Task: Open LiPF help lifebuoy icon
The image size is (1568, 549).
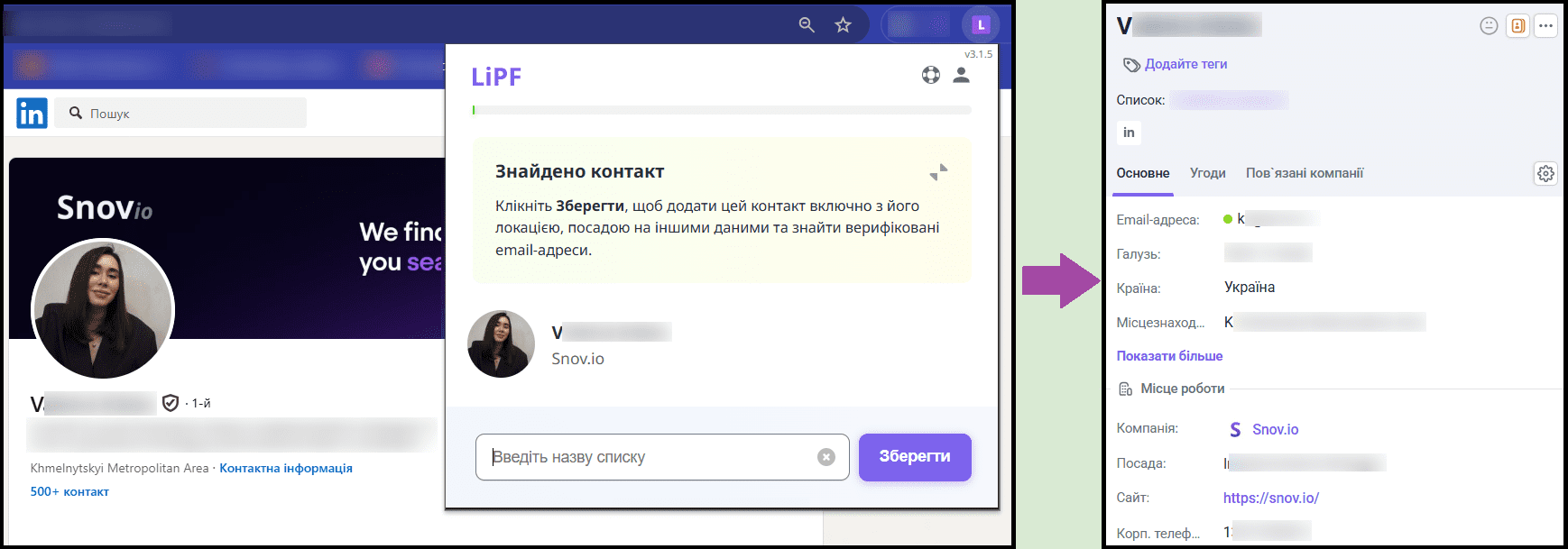Action: [931, 75]
